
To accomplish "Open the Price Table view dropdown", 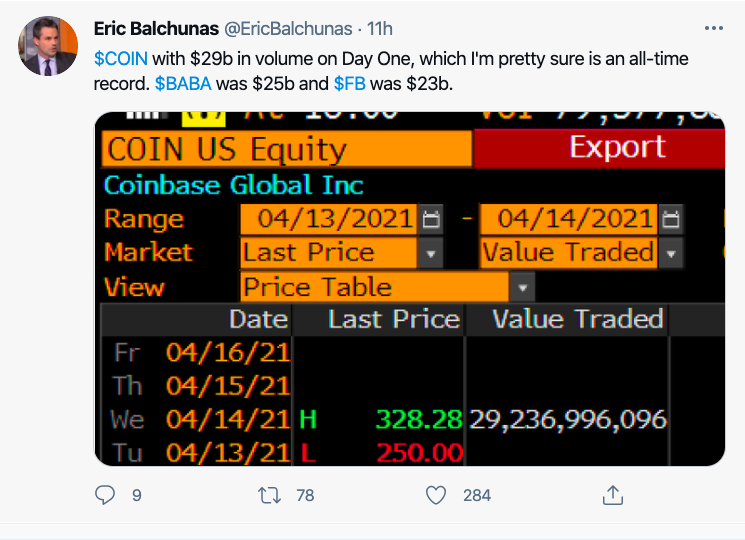I will pos(521,288).
